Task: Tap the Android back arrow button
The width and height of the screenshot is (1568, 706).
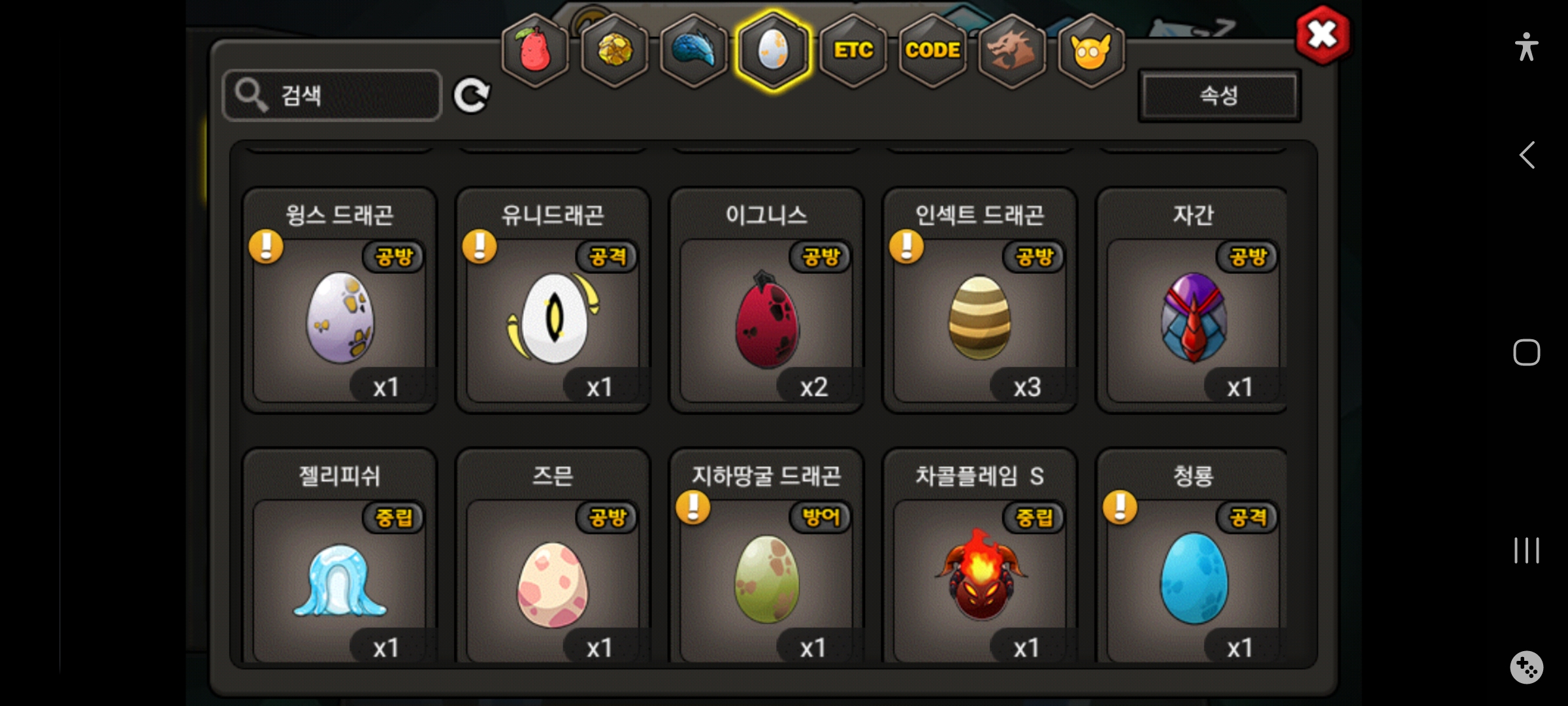Action: point(1527,156)
